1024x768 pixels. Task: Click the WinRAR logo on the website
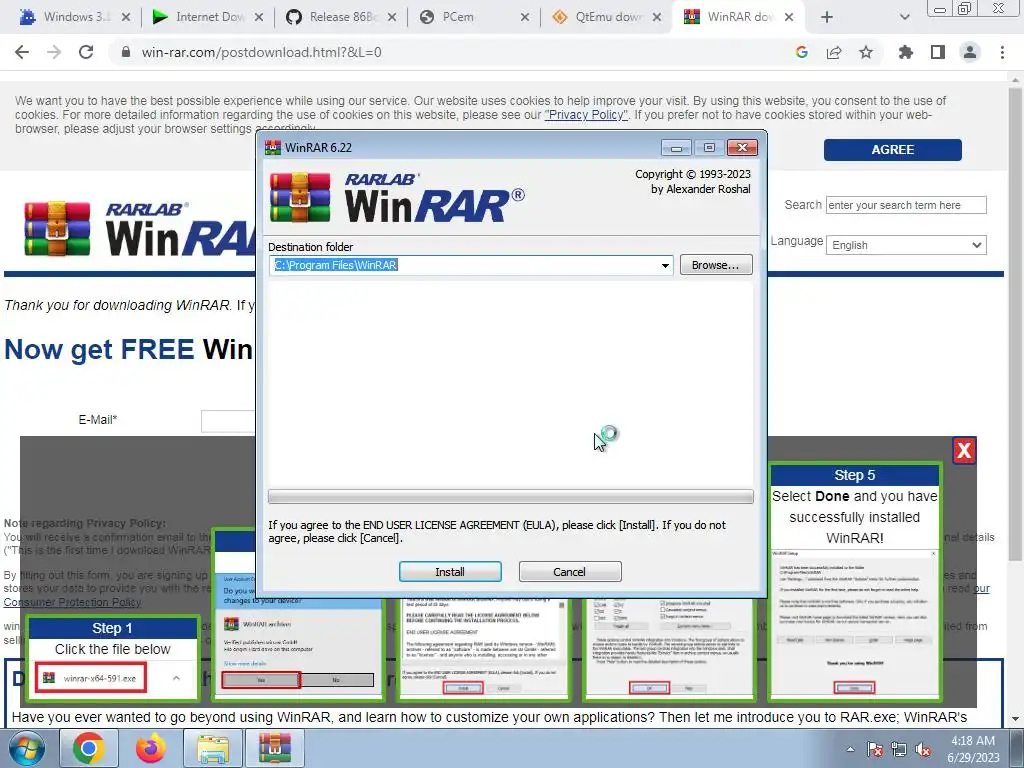point(138,229)
